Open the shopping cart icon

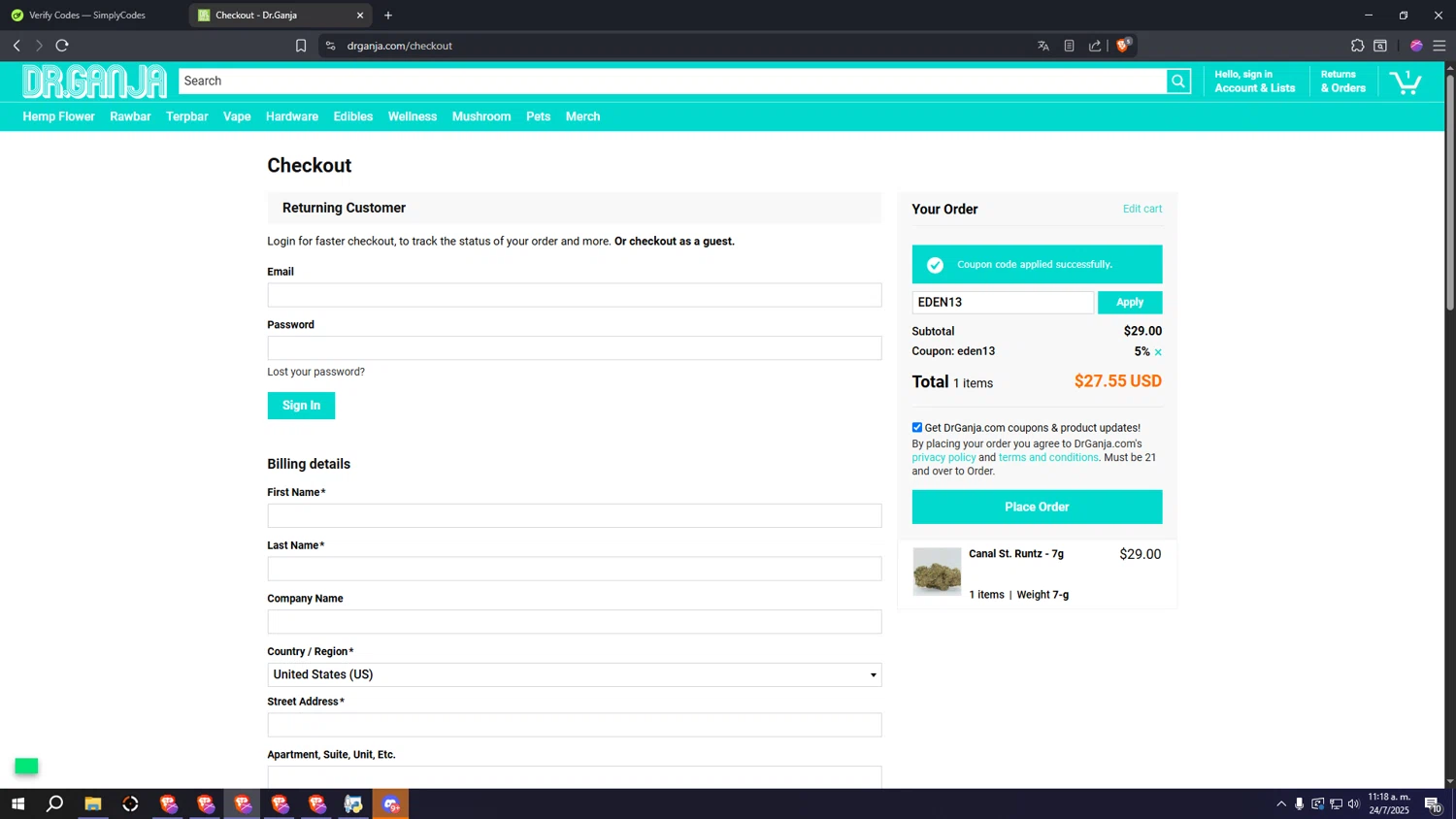(x=1406, y=82)
